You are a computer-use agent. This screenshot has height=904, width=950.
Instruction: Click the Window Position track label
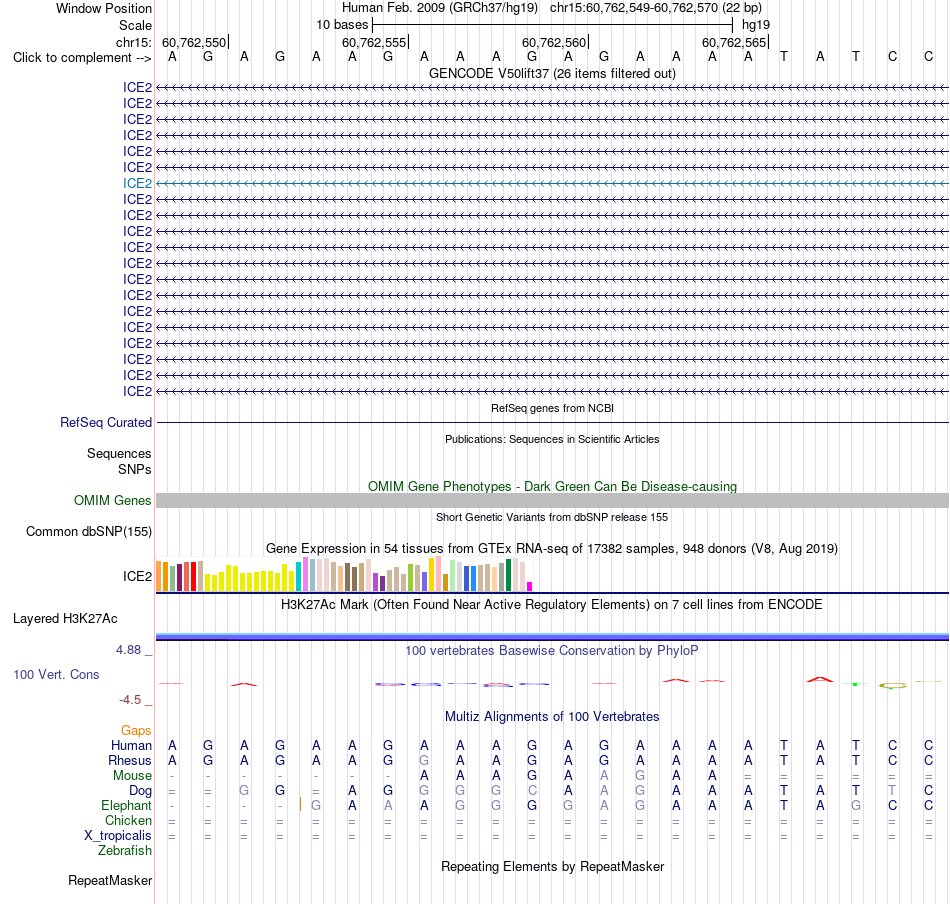pos(104,8)
